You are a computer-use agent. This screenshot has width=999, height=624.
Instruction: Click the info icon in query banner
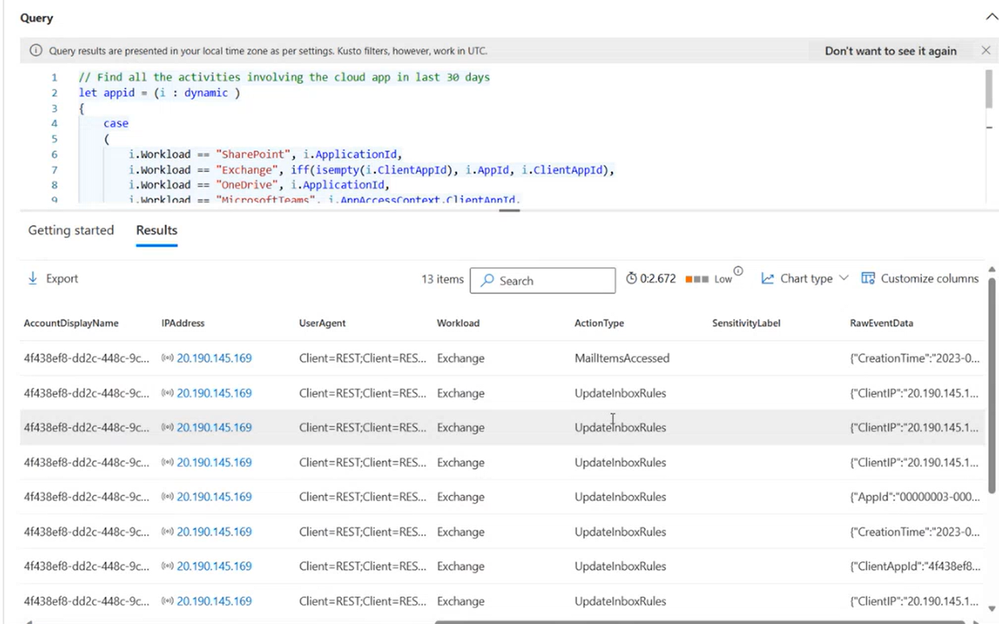[36, 51]
